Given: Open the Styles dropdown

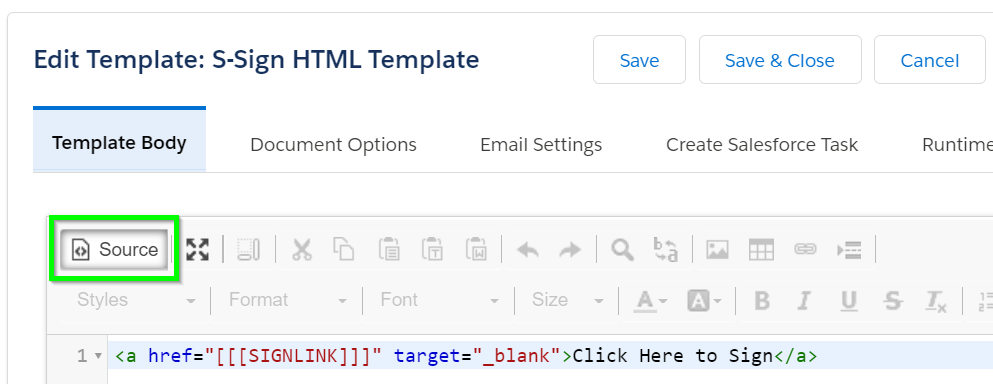Looking at the screenshot, I should pyautogui.click(x=136, y=300).
